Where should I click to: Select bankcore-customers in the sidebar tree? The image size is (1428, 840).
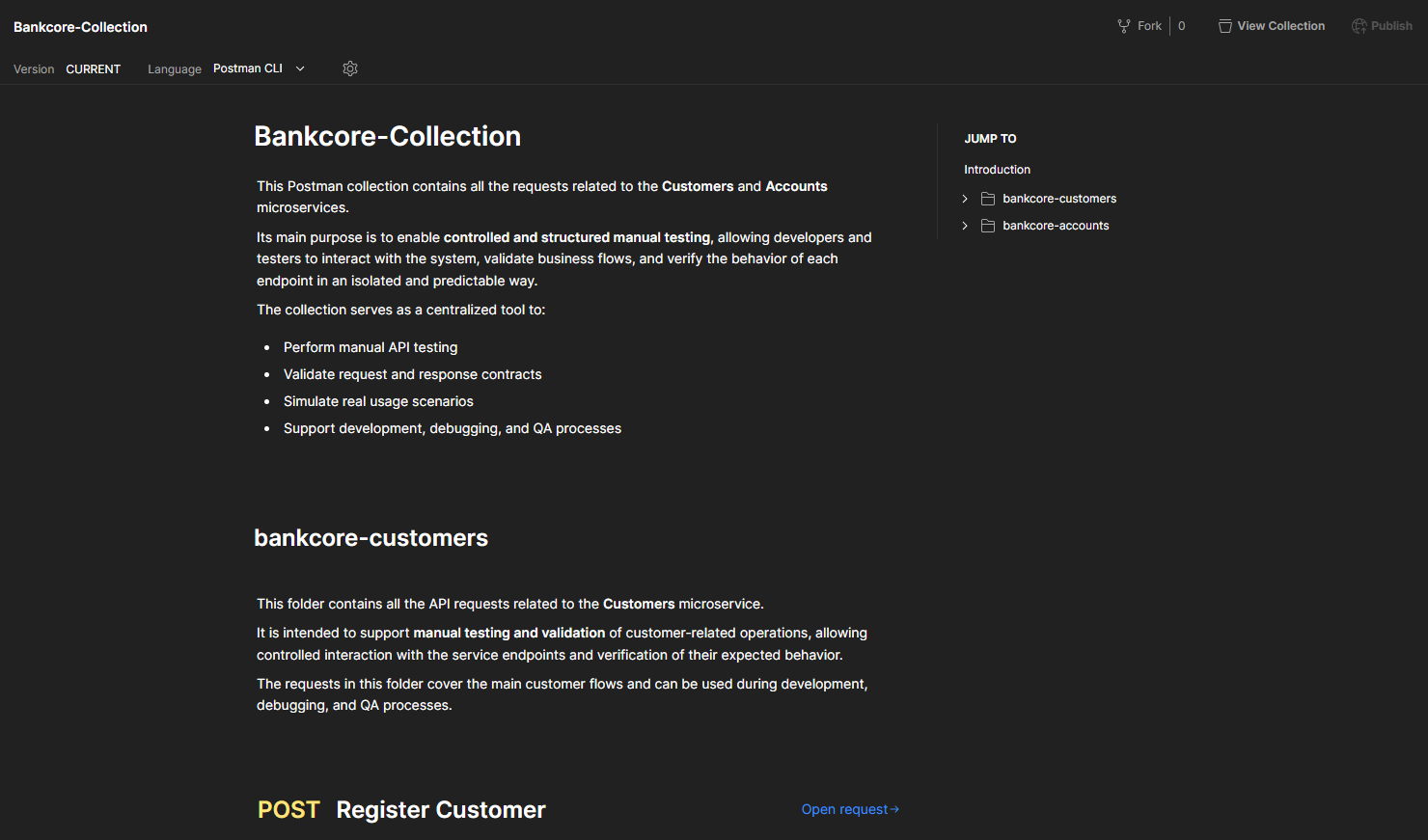point(1058,198)
